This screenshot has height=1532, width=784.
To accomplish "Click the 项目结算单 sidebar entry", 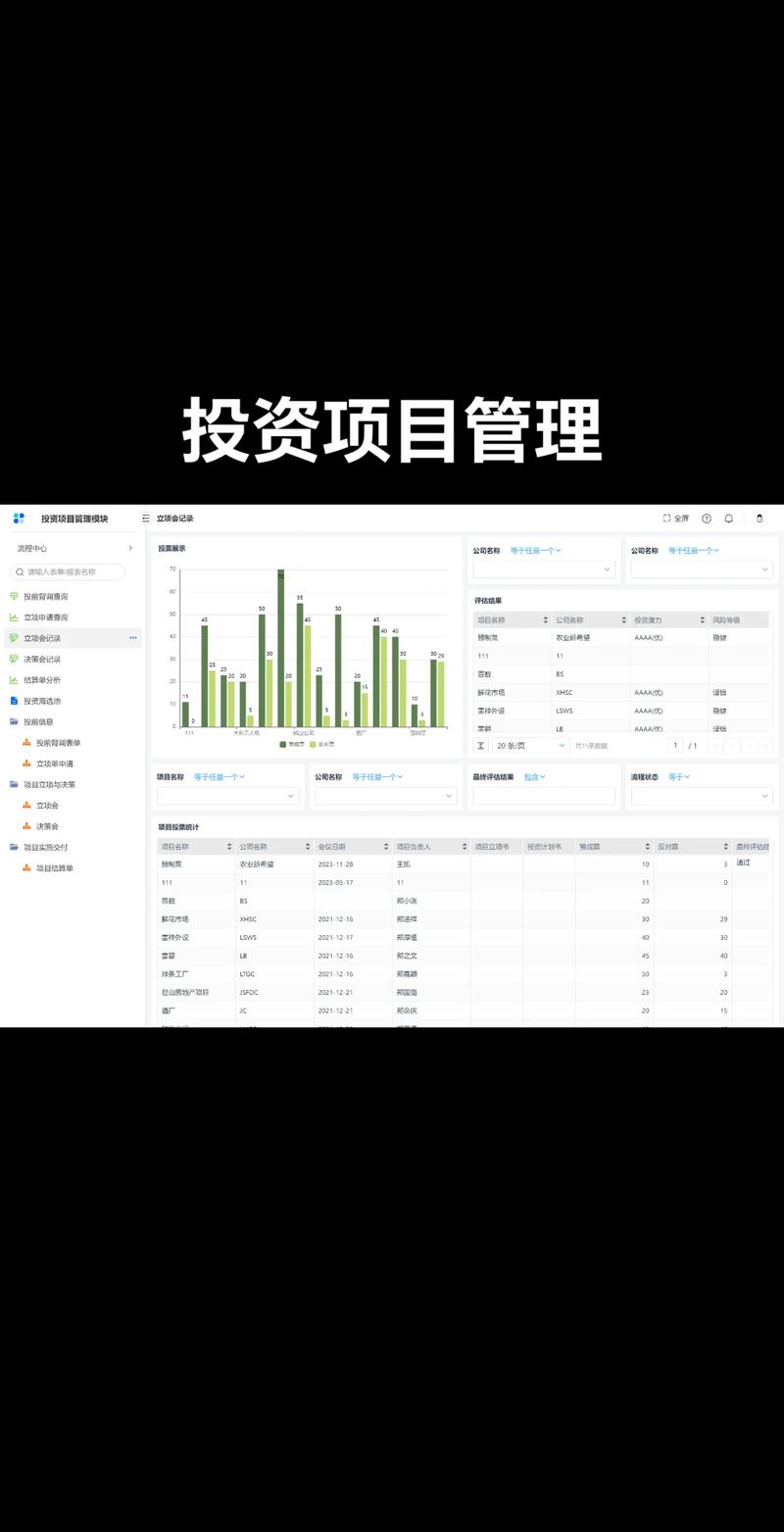I will pos(57,866).
